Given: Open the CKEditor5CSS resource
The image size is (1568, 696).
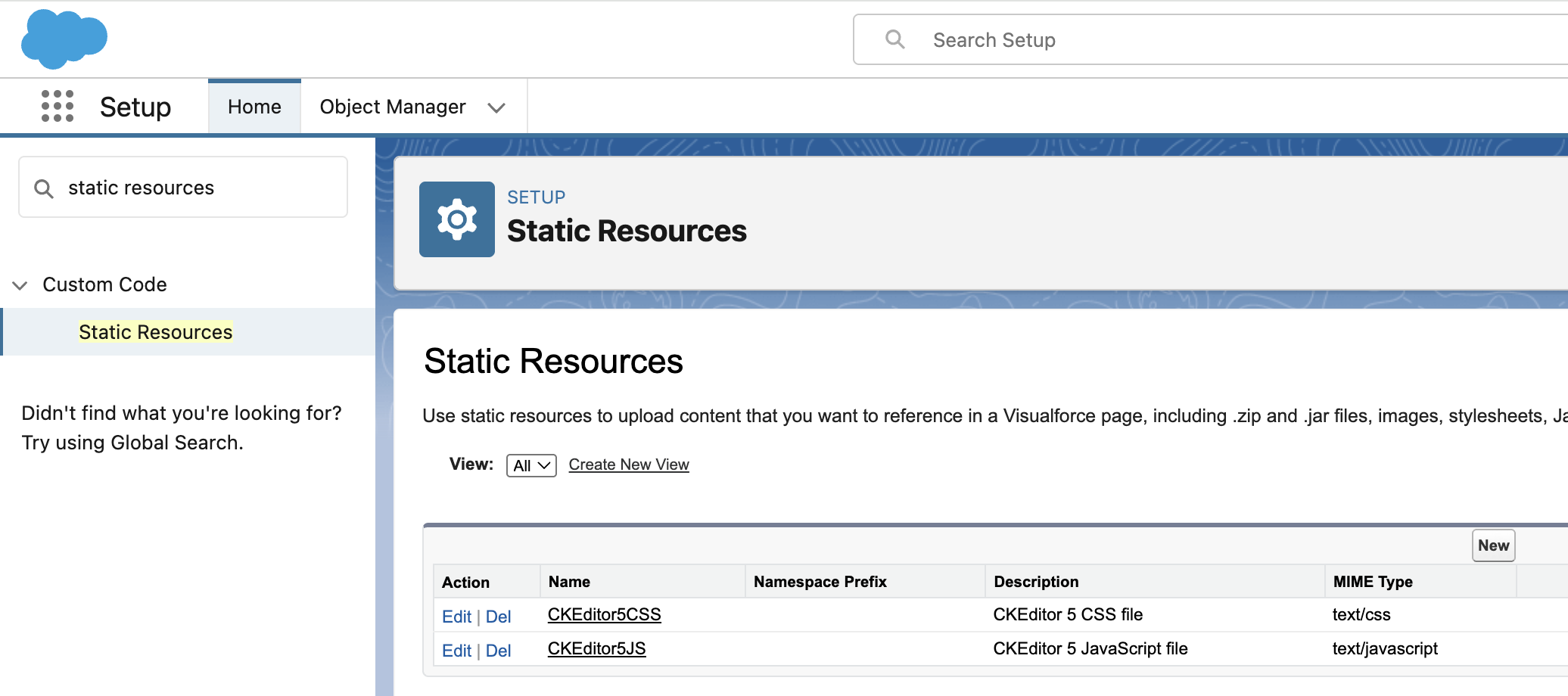Looking at the screenshot, I should tap(604, 615).
